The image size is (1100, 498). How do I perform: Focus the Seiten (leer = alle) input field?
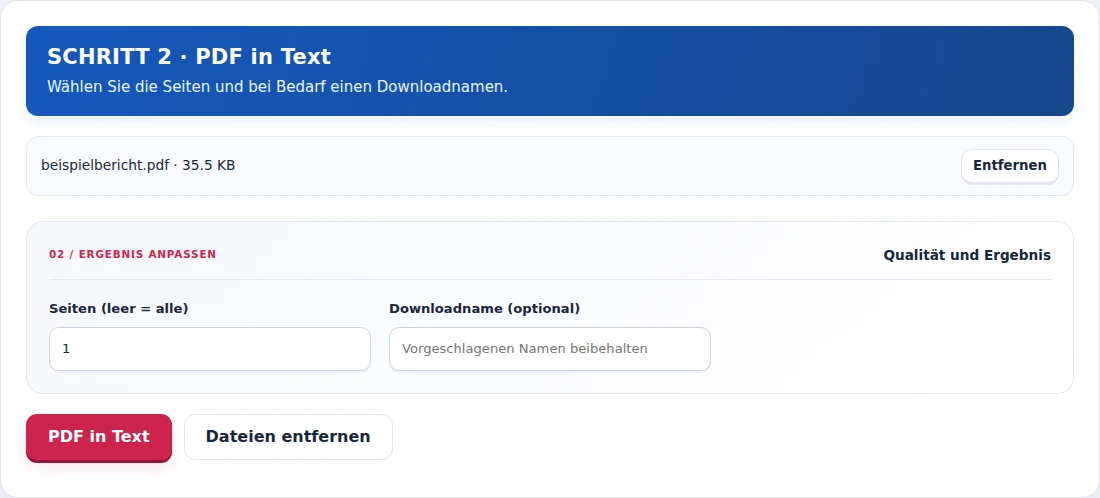click(210, 349)
